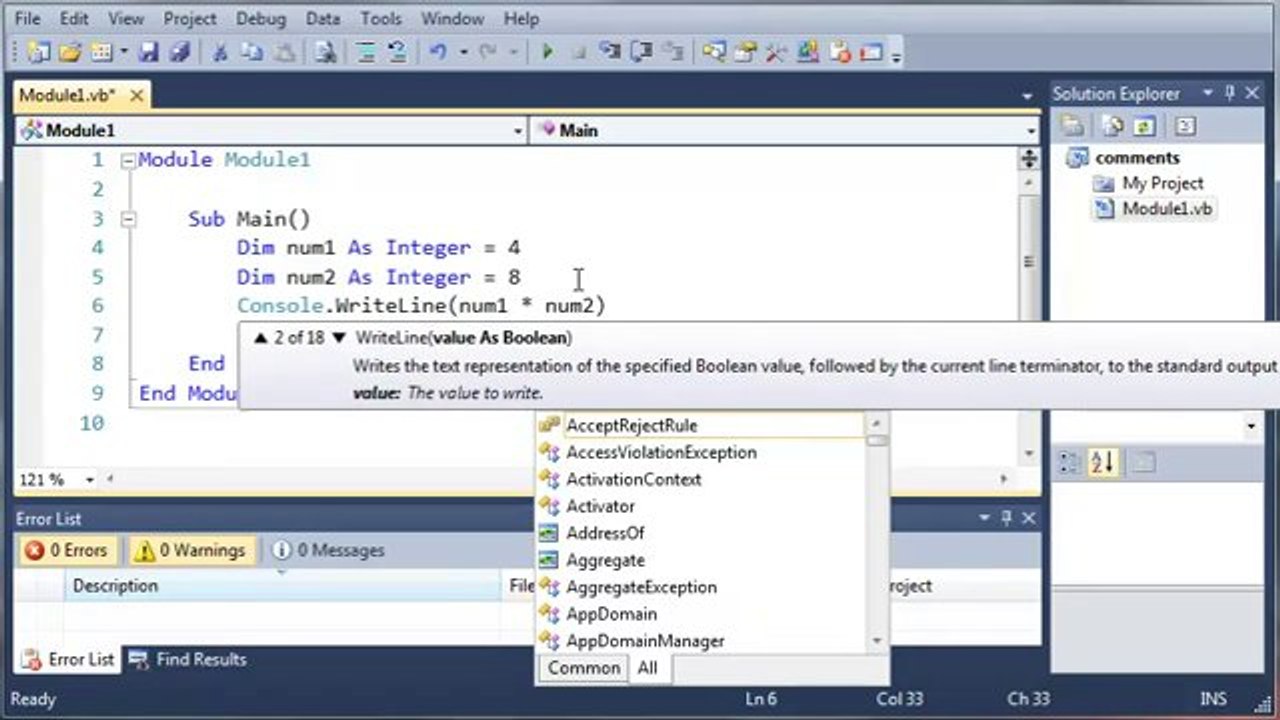Collapse the Sub Main outline node
Screen dimensions: 1280x720
tap(127, 218)
